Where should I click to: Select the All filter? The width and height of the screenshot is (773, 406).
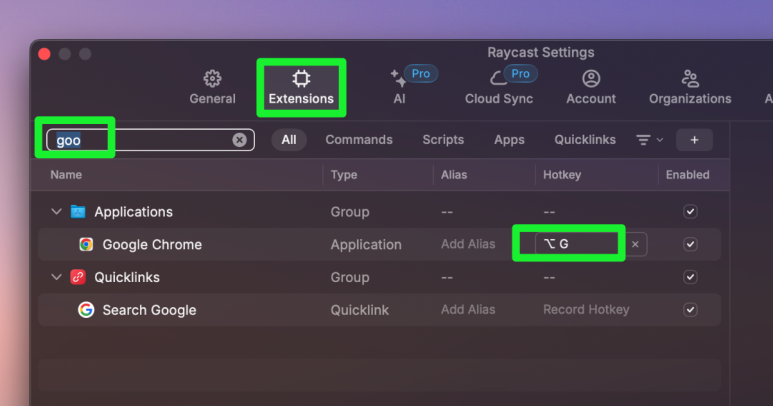click(289, 140)
